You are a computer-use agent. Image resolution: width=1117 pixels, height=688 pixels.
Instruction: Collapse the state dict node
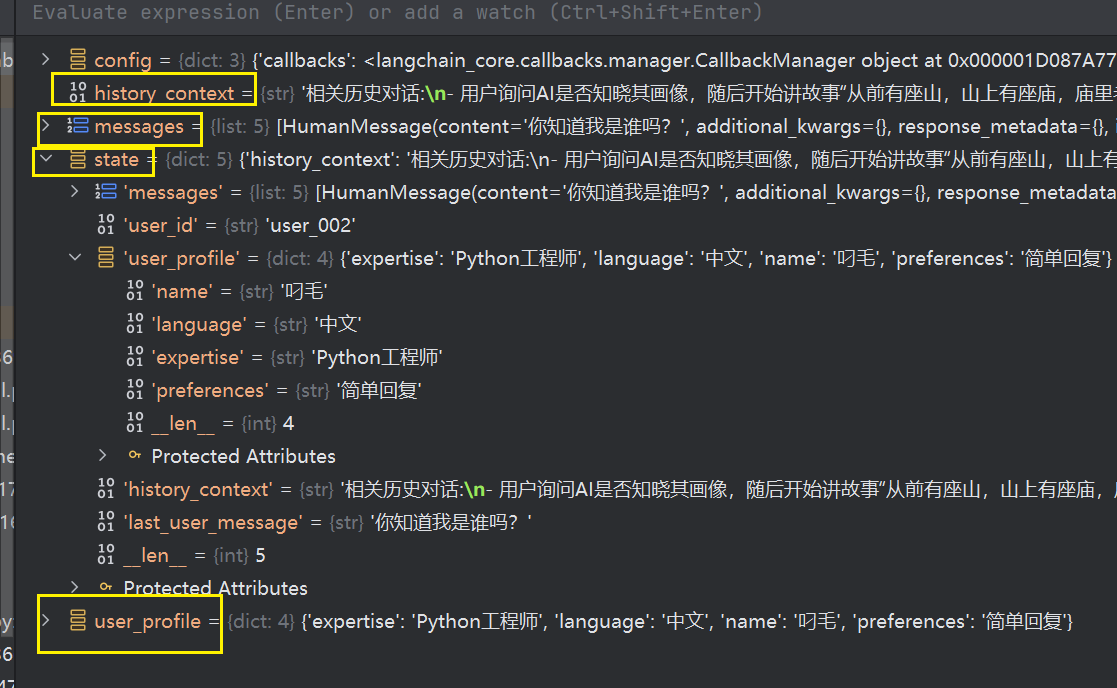coord(46,159)
